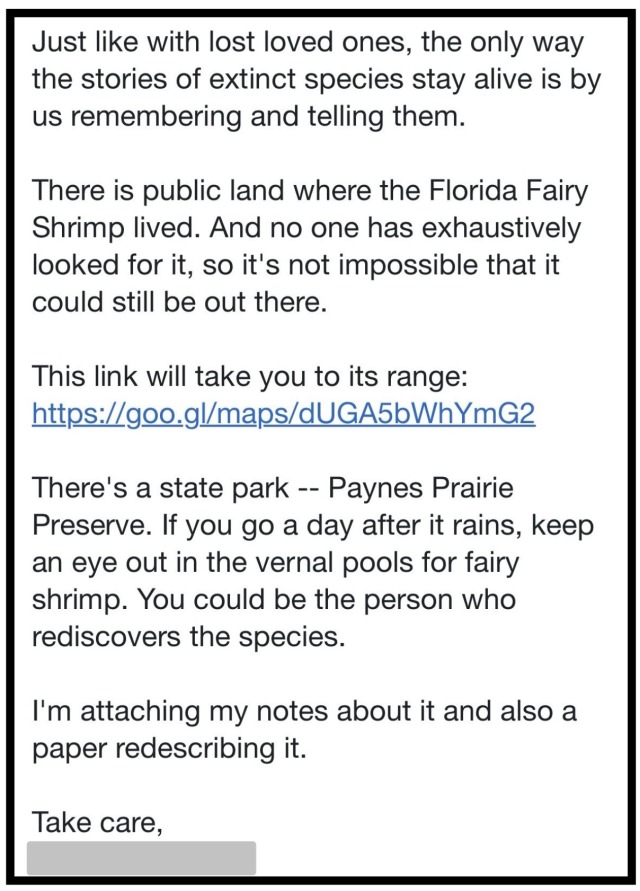Click the words 'paper redescribing it.'

(169, 748)
